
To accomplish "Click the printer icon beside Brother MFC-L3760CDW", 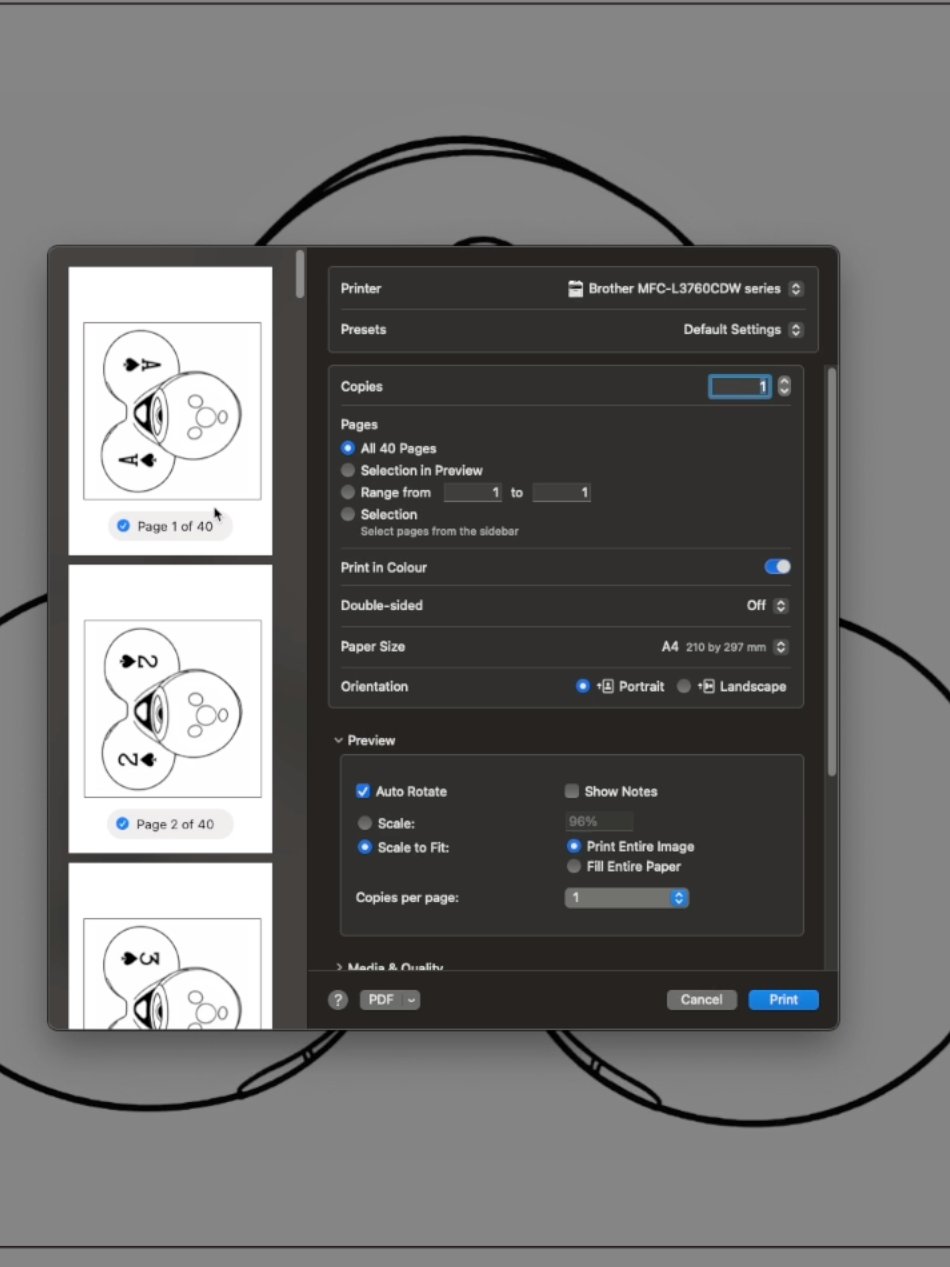I will click(x=575, y=289).
